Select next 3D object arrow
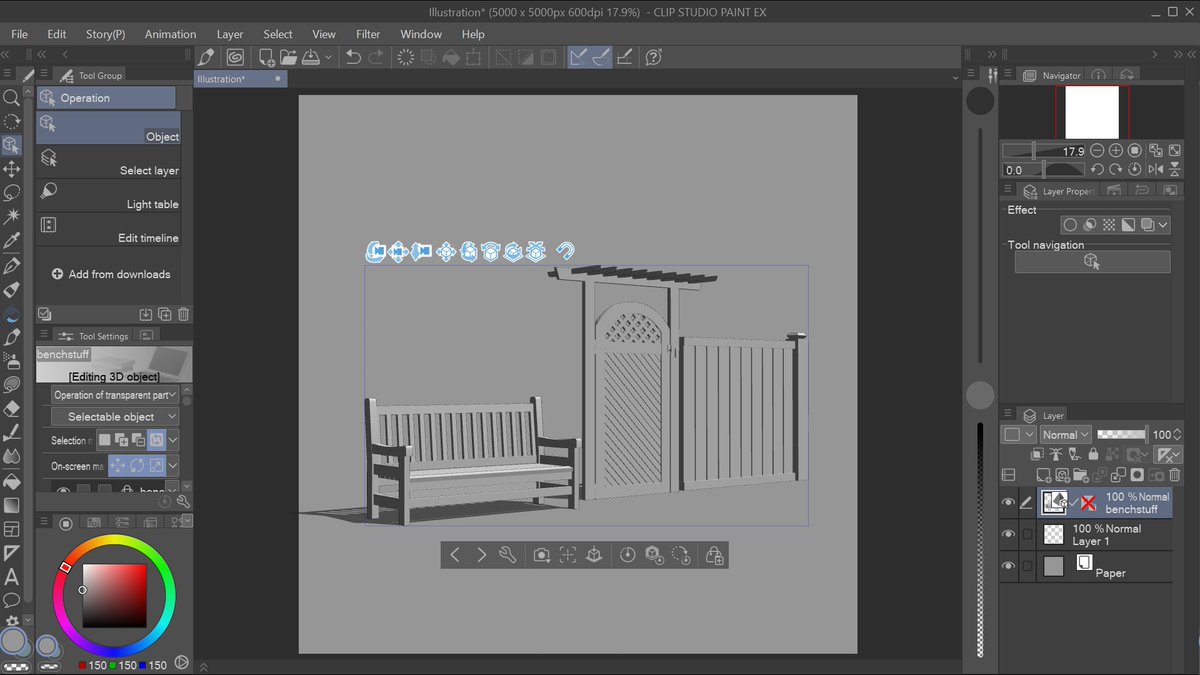 click(x=481, y=554)
